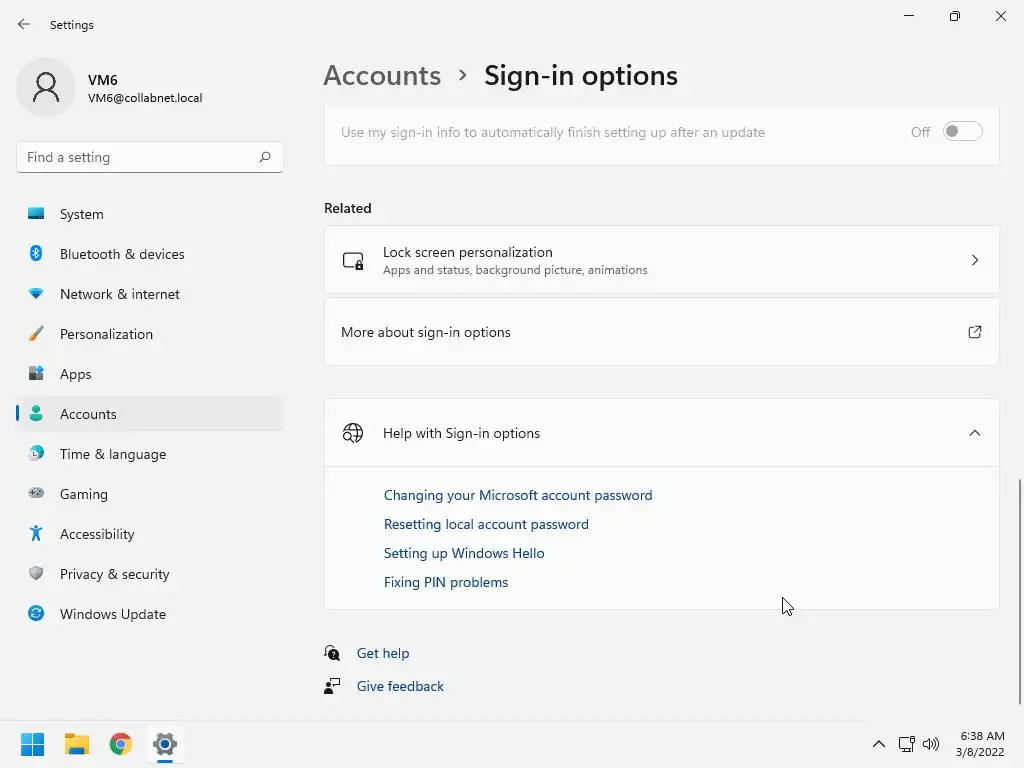Click the Network & internet wifi icon
This screenshot has height=768, width=1024.
click(36, 294)
